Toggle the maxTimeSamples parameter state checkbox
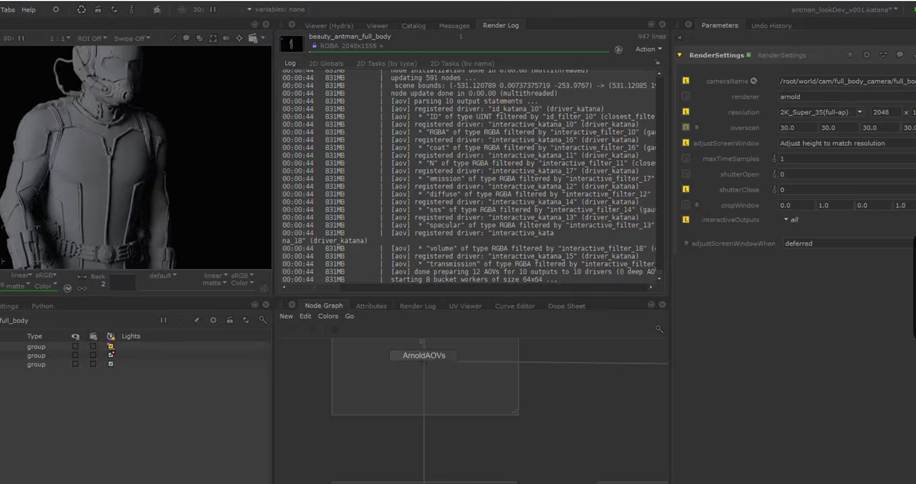 (686, 158)
